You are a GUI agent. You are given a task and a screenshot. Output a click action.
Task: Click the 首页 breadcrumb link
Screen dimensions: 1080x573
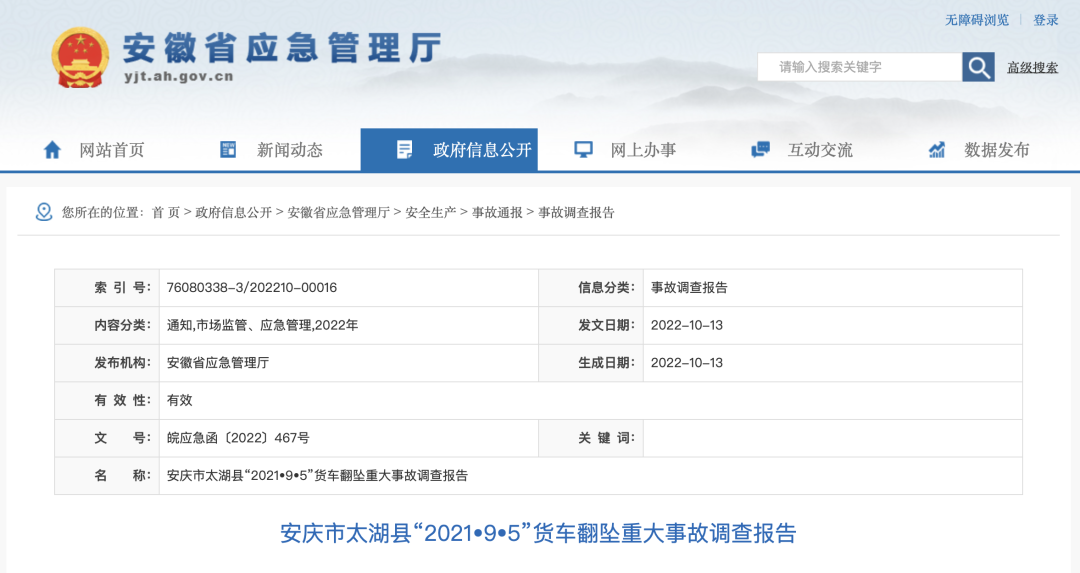click(165, 213)
